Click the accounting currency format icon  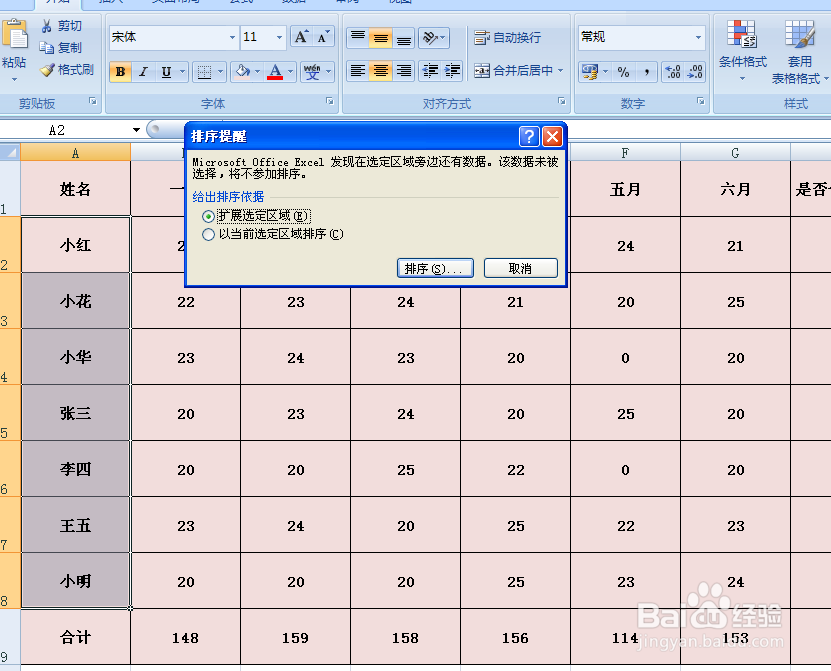(x=589, y=72)
